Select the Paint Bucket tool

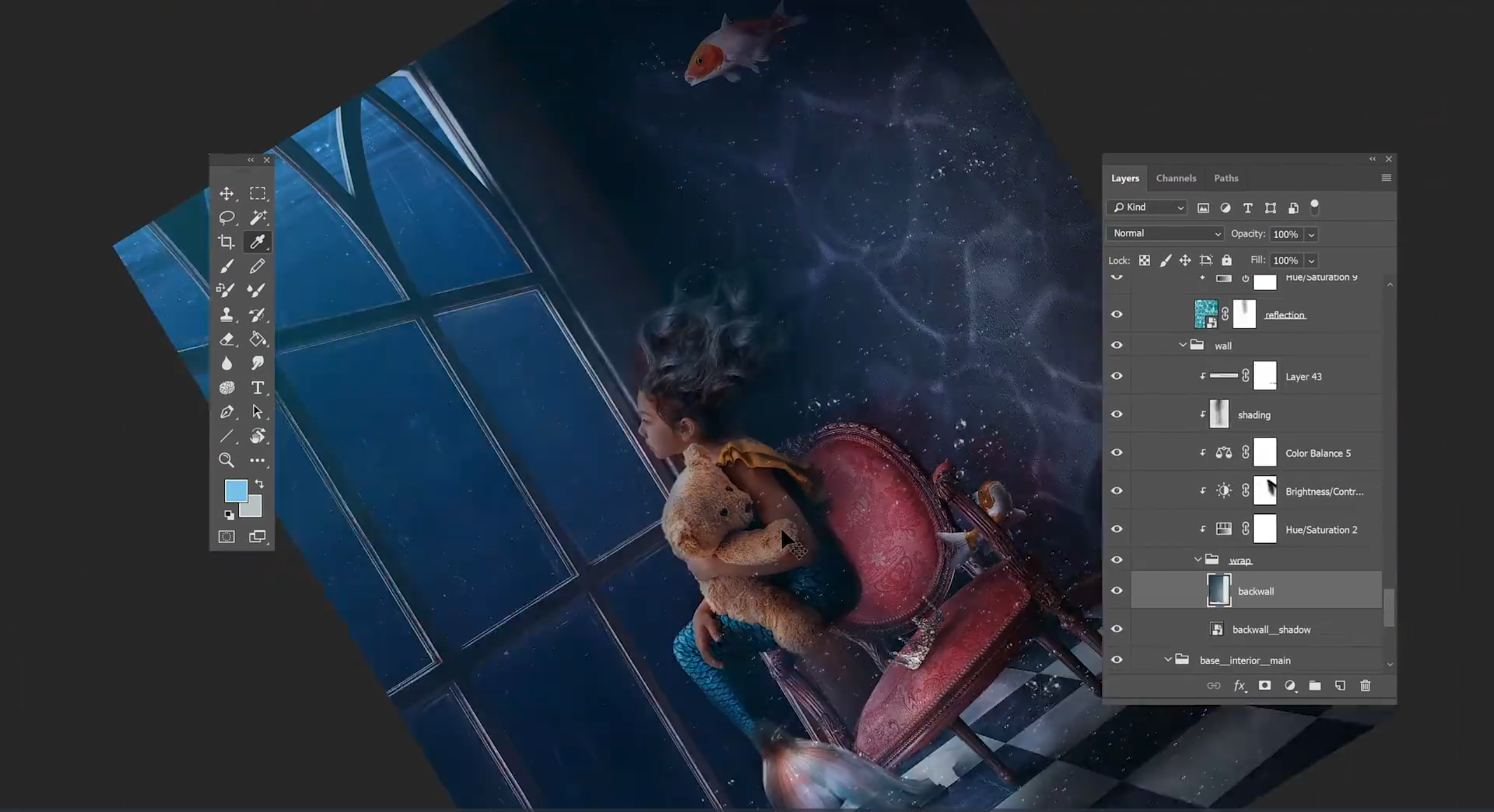[257, 339]
